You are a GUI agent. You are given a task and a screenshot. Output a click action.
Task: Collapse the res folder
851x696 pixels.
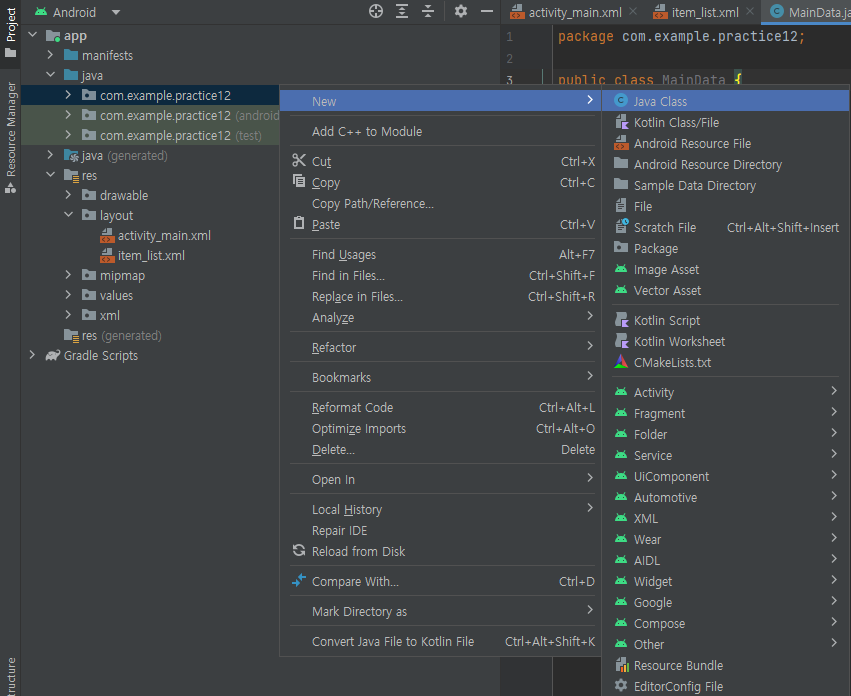pyautogui.click(x=50, y=175)
